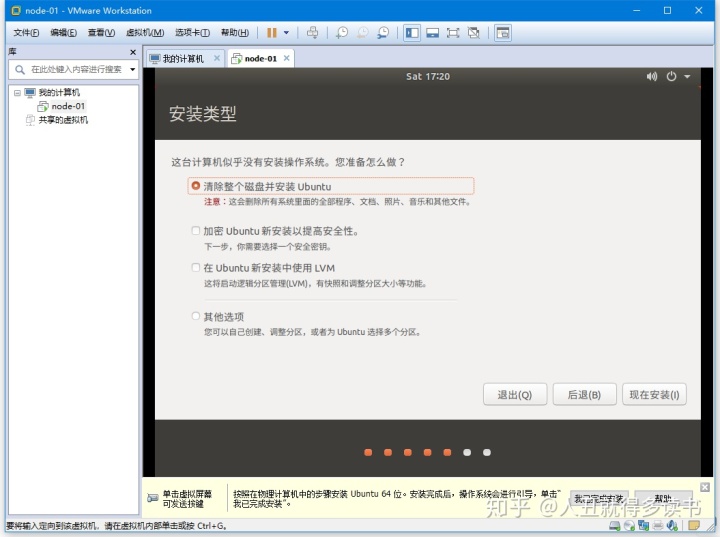Open the library search filter dropdown arrow
Viewport: 720px width, 537px height.
click(133, 70)
